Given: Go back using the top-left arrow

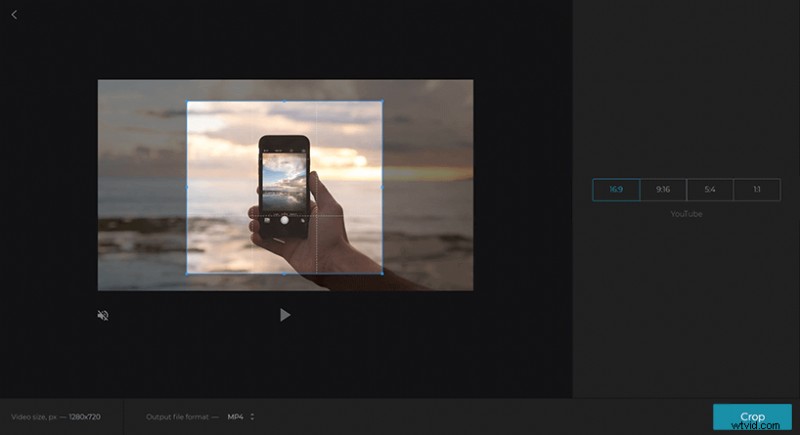Looking at the screenshot, I should (14, 15).
